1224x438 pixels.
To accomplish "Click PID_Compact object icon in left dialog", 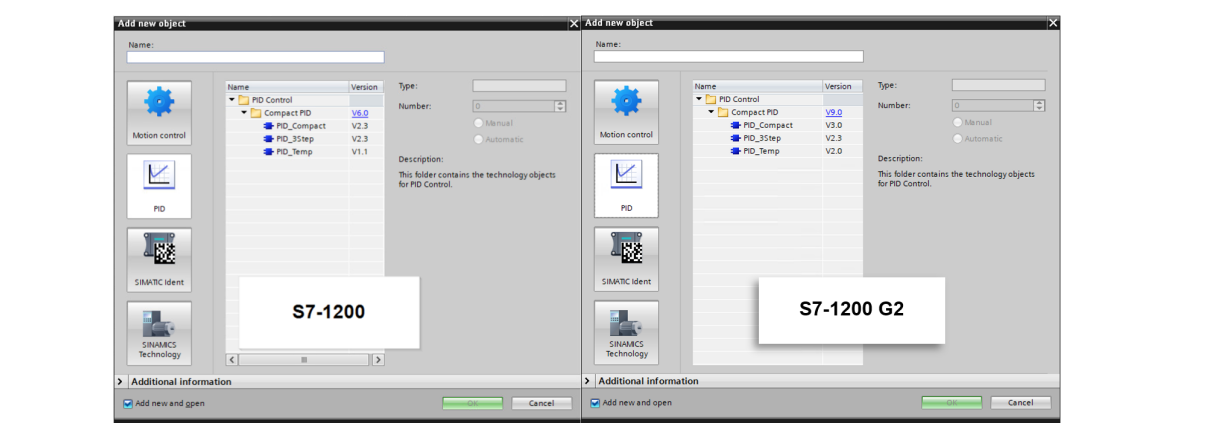I will 268,126.
